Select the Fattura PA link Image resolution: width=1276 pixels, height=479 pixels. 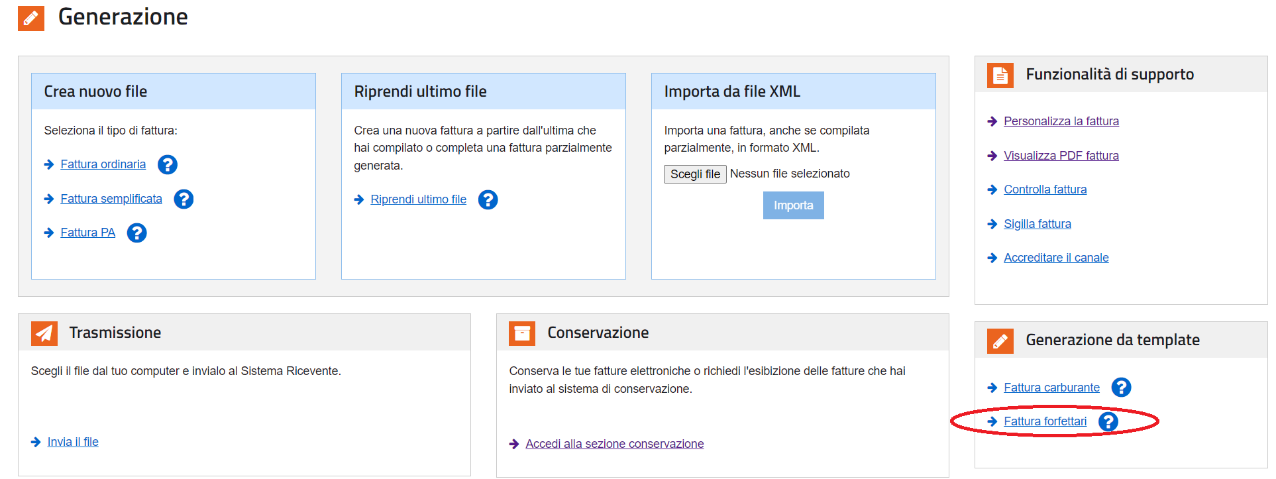coord(88,233)
